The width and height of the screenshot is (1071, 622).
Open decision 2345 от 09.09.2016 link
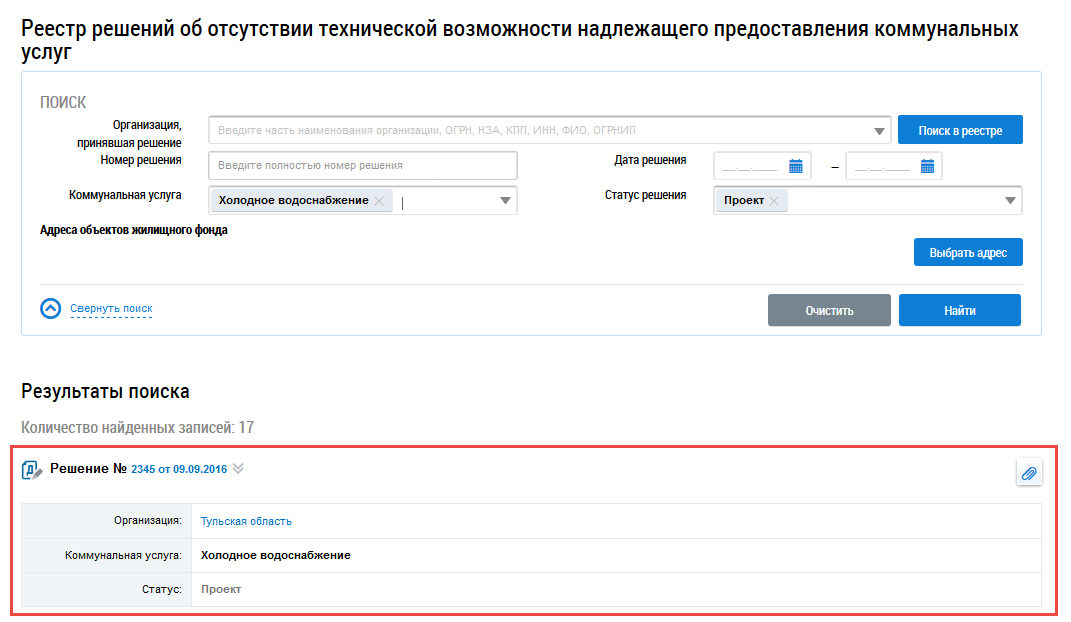pyautogui.click(x=178, y=469)
